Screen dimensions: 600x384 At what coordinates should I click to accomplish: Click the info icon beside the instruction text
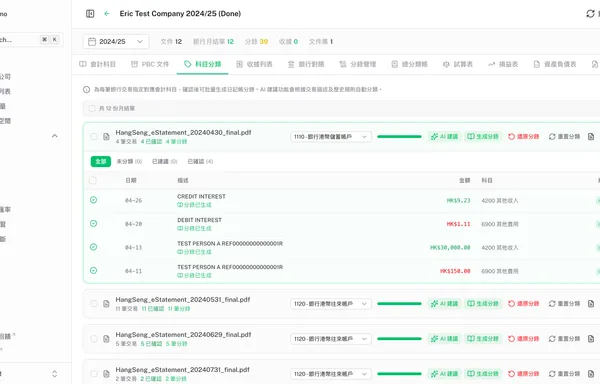tap(86, 89)
